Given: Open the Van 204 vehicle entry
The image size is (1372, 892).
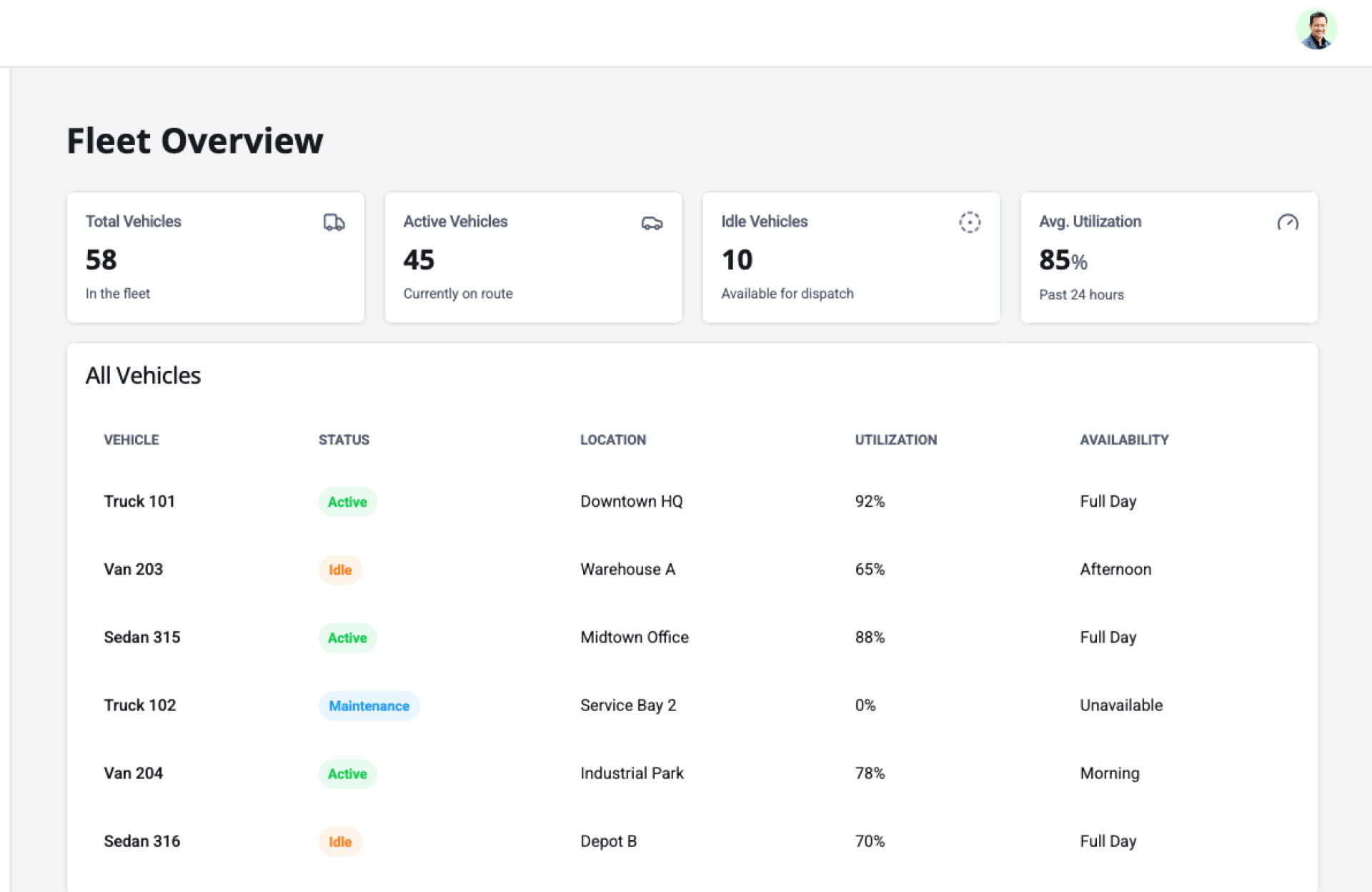Looking at the screenshot, I should pos(134,773).
